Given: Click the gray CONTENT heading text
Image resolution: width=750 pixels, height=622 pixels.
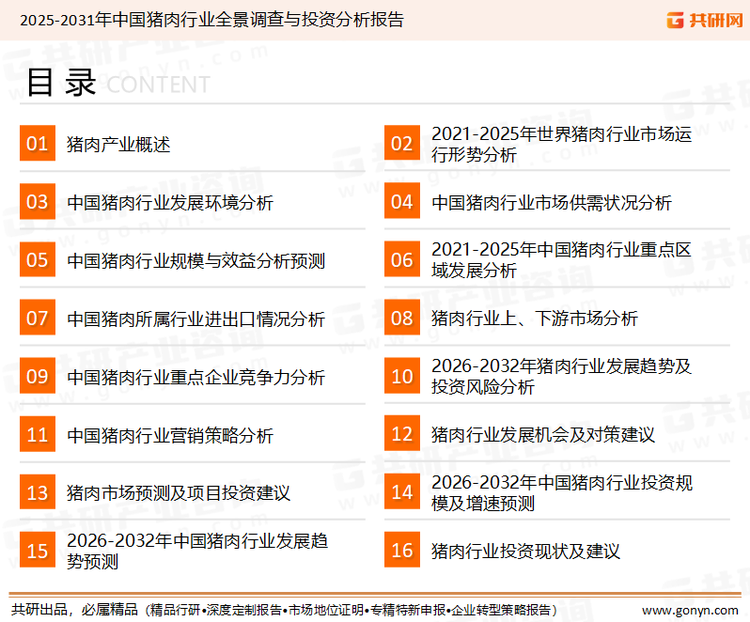Looking at the screenshot, I should pyautogui.click(x=158, y=85).
